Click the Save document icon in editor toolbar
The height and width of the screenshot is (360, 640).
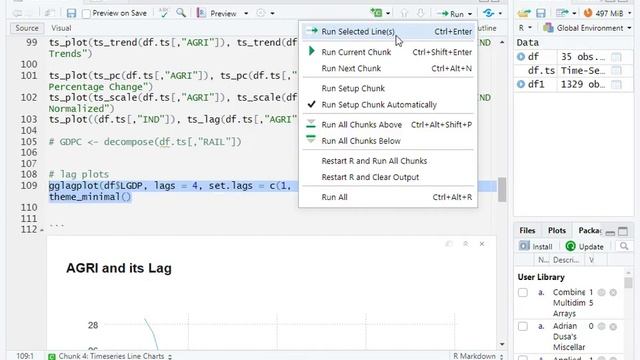pos(71,13)
